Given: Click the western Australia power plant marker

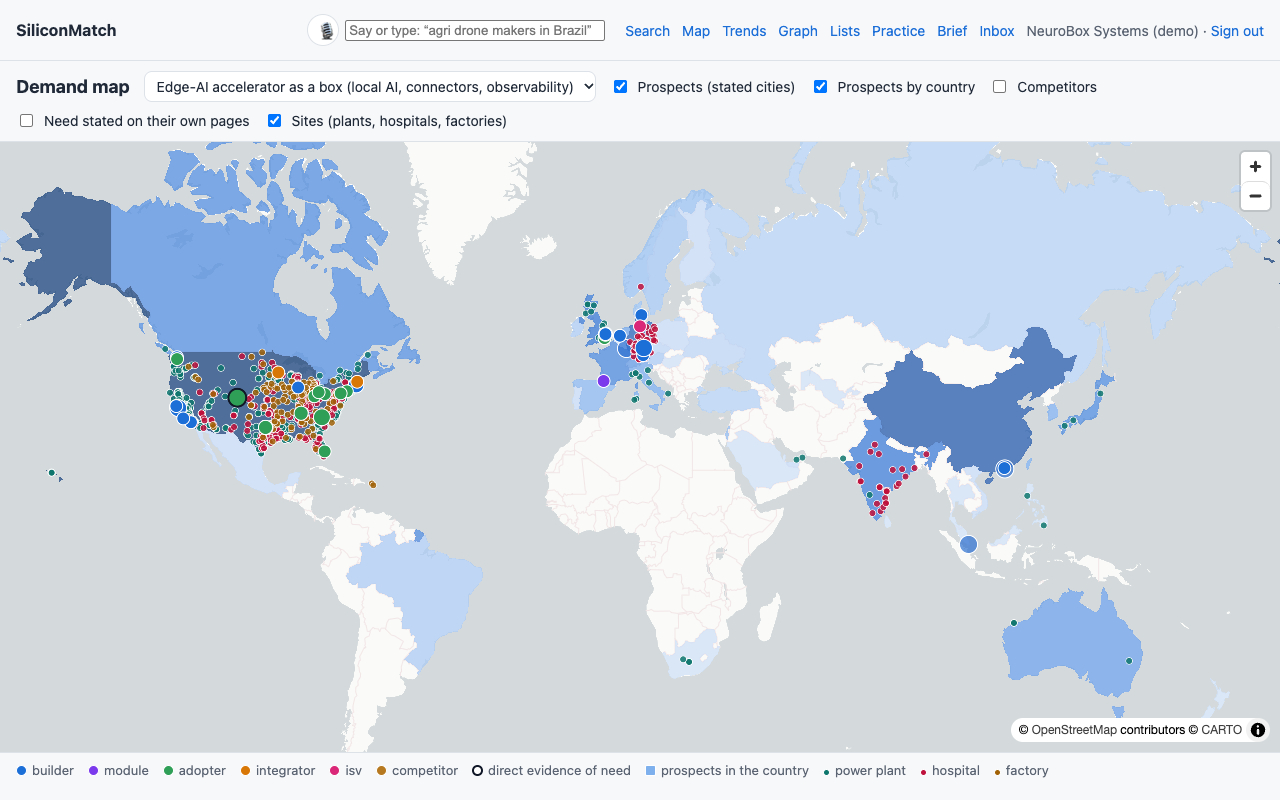Looking at the screenshot, I should [x=1014, y=623].
